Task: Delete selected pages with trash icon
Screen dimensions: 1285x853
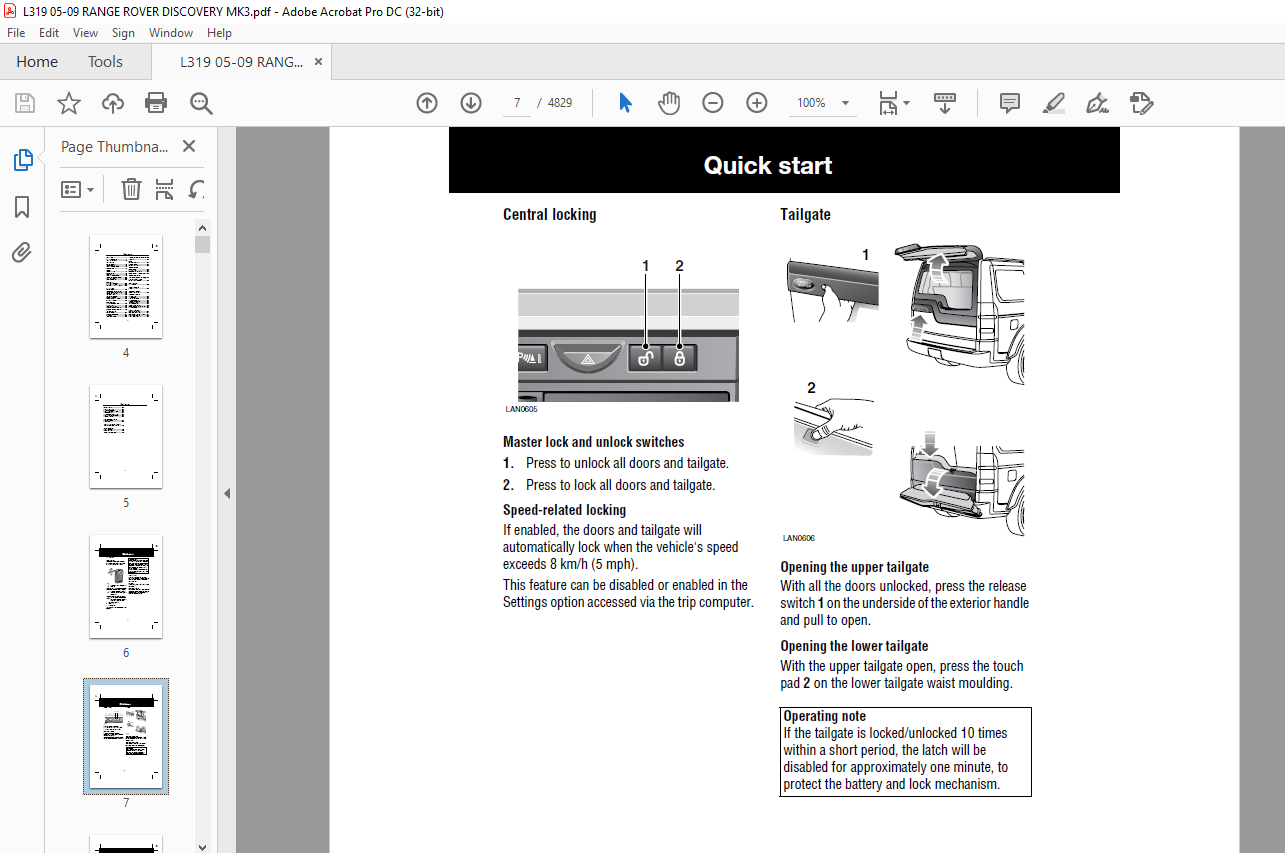Action: [x=131, y=189]
